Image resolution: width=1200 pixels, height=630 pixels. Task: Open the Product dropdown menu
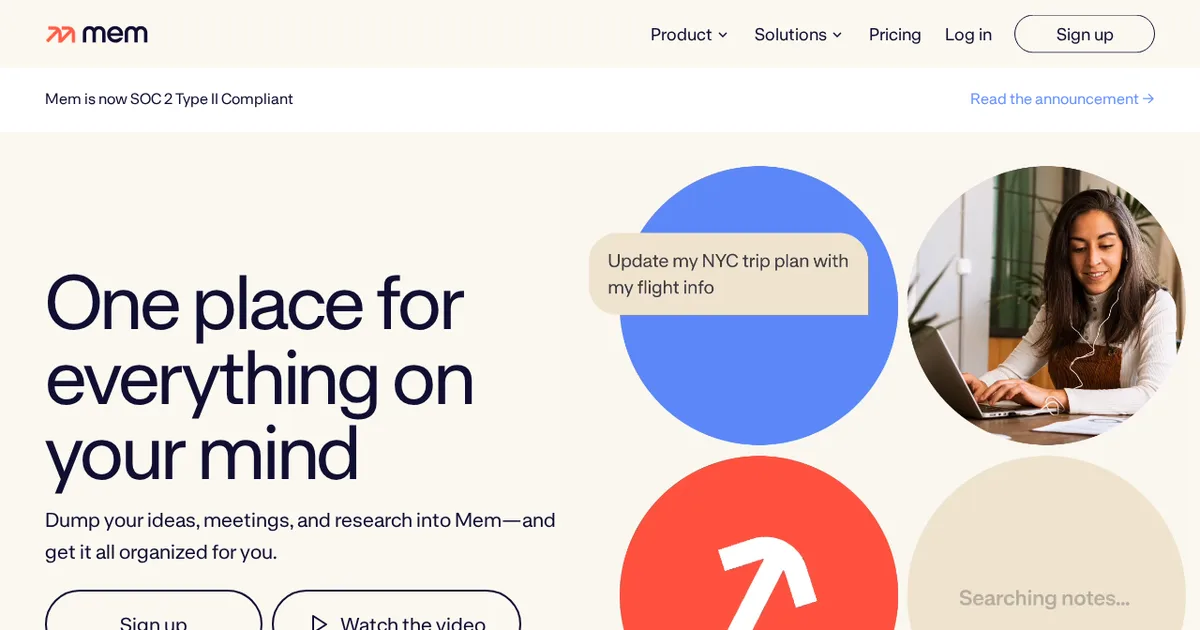pyautogui.click(x=689, y=35)
